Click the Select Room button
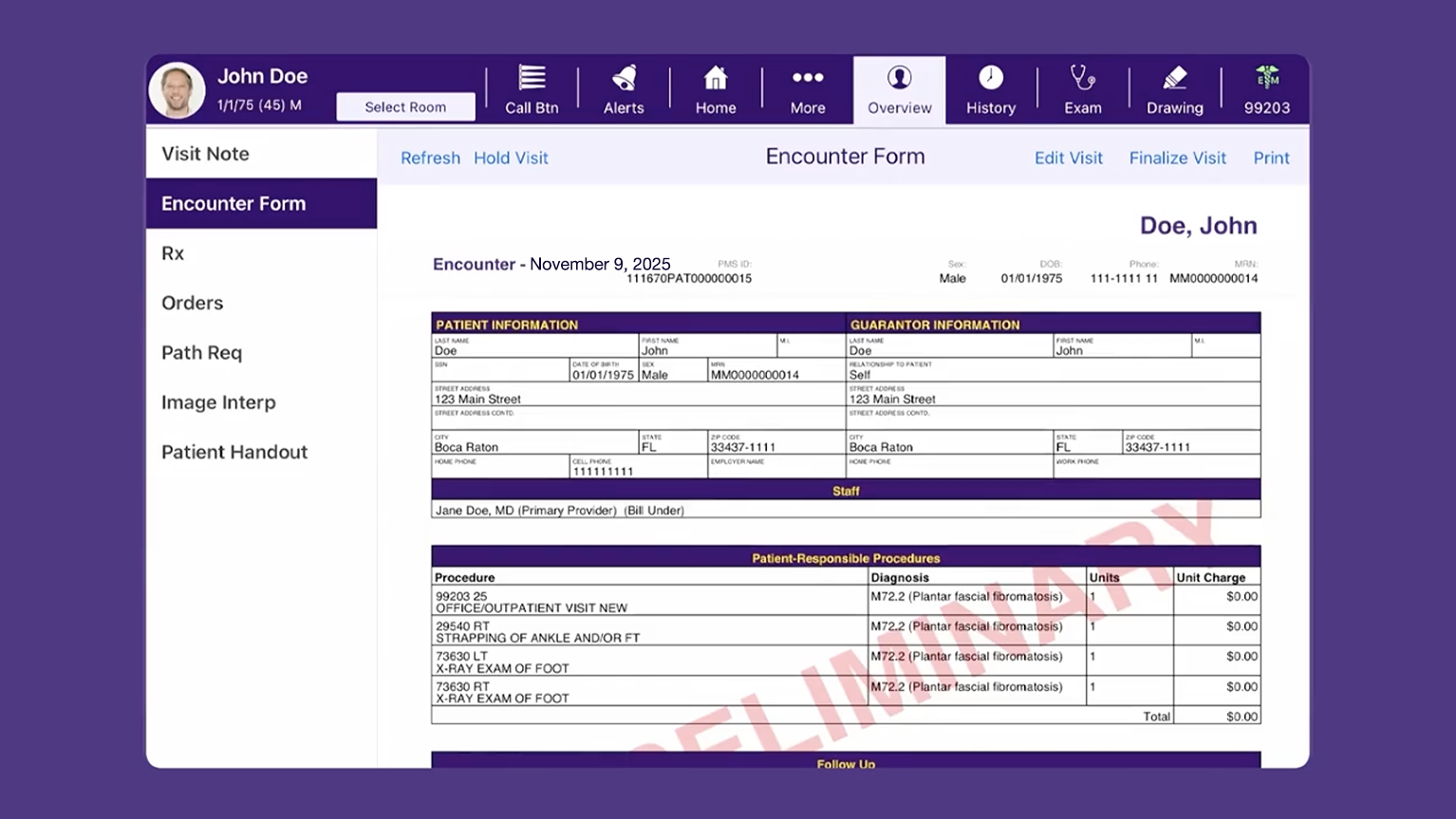The height and width of the screenshot is (819, 1456). [x=405, y=106]
